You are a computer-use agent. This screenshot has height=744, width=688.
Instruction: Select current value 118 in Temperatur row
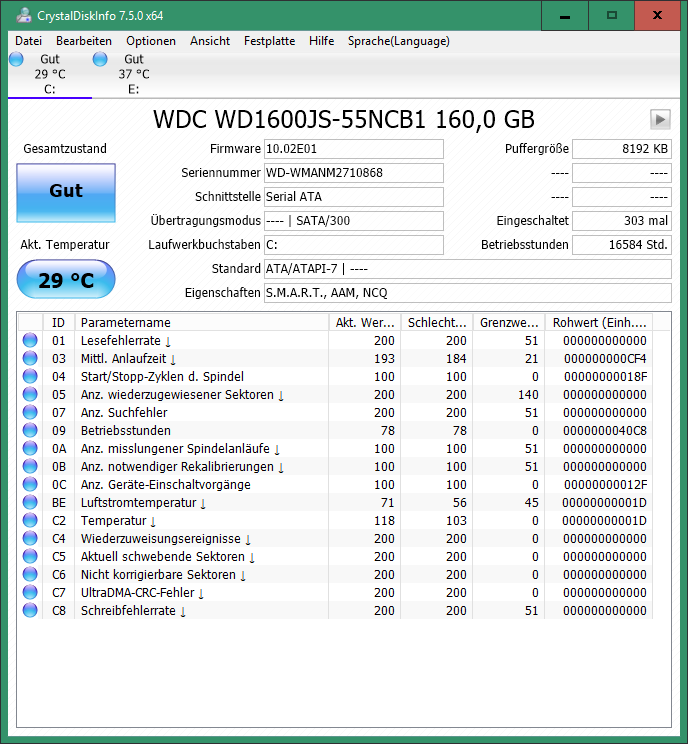pos(384,521)
